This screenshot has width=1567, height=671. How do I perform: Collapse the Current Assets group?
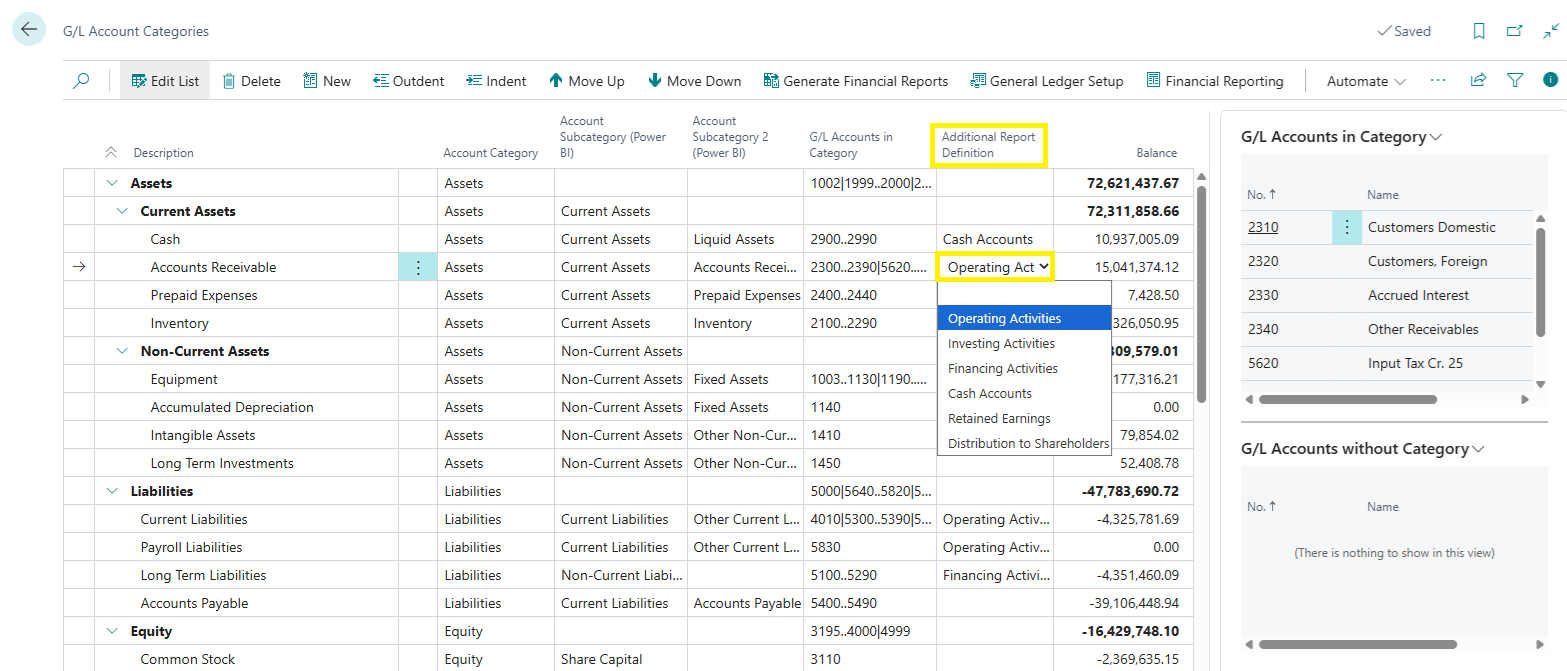[x=122, y=211]
